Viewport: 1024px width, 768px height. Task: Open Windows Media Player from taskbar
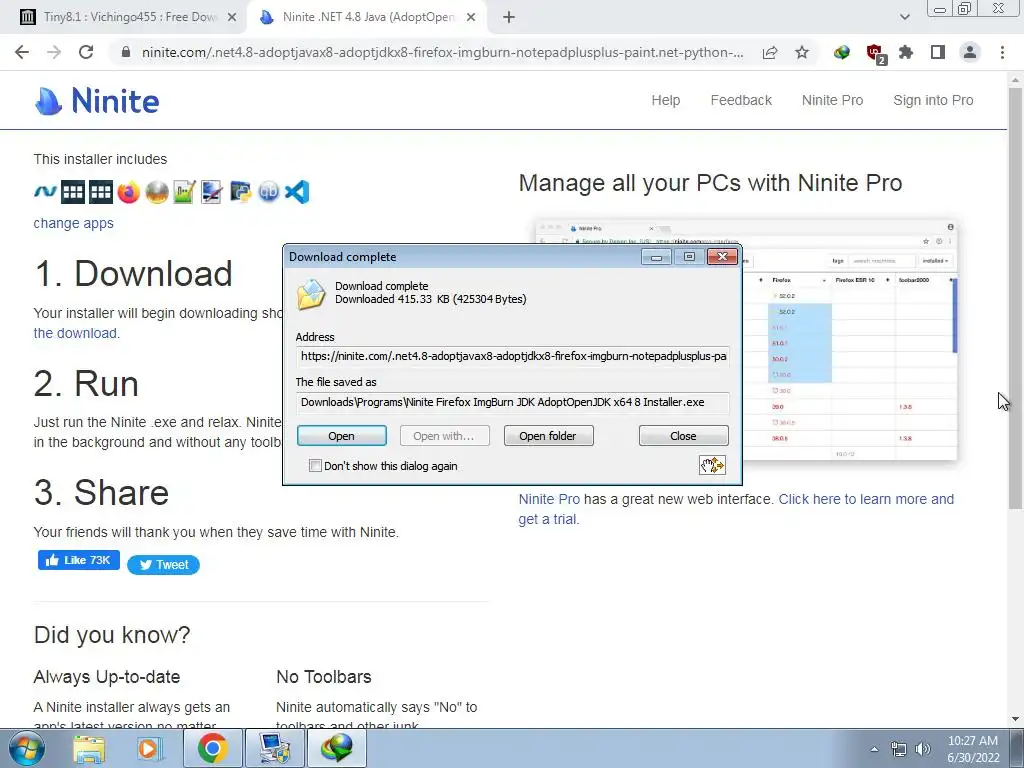[149, 748]
